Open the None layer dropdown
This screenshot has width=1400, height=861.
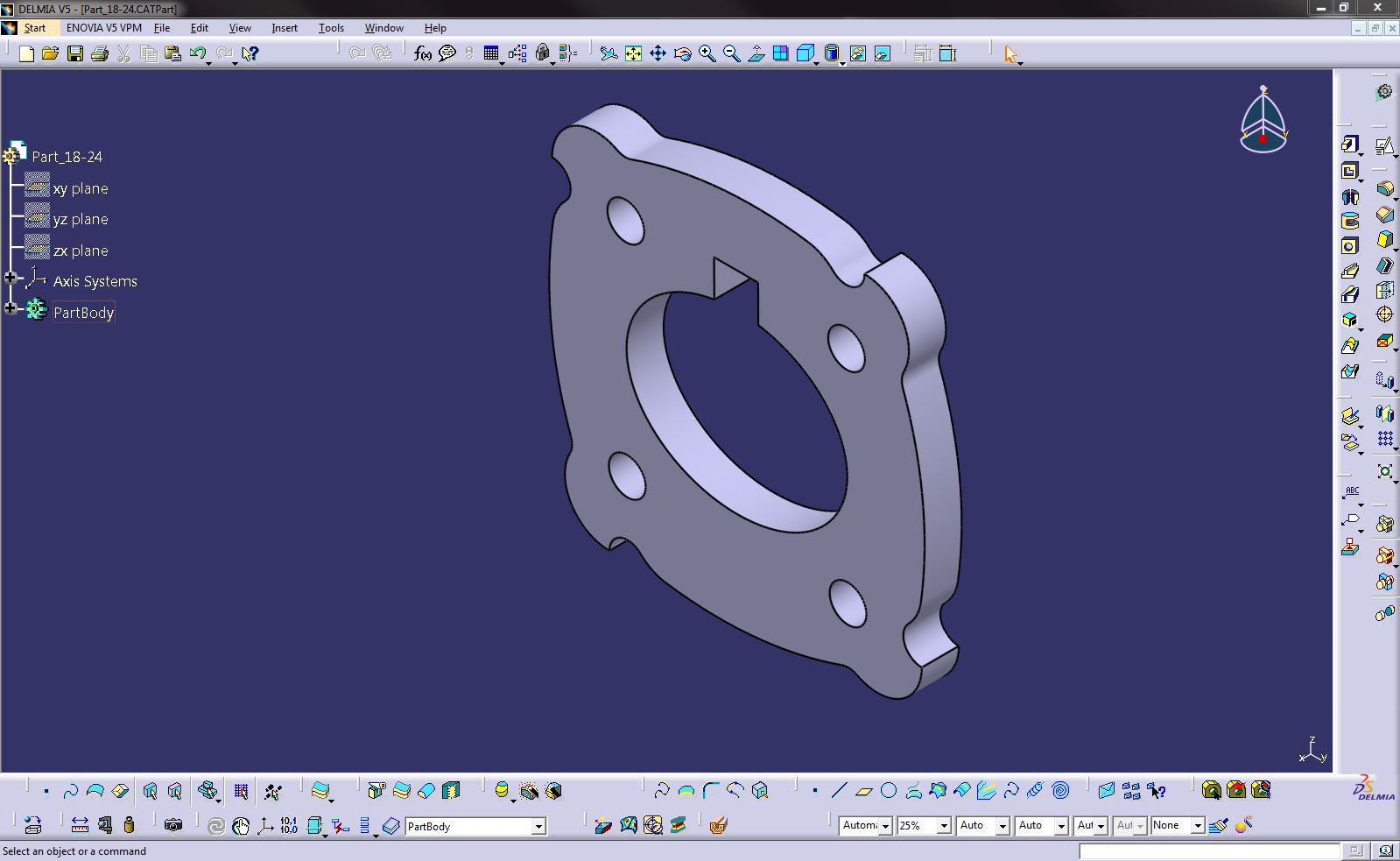[1198, 826]
